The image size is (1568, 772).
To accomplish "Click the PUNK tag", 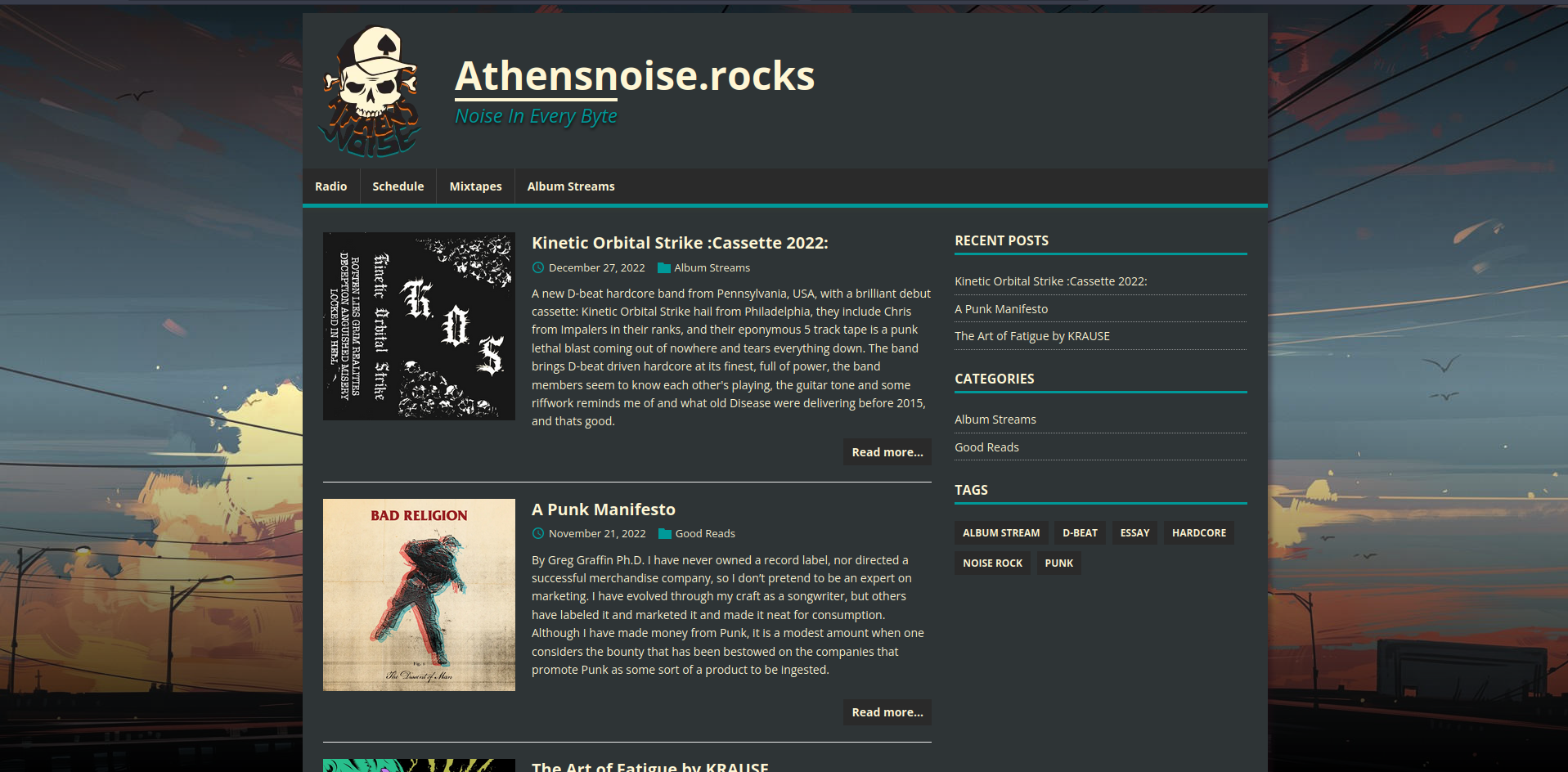I will point(1058,563).
